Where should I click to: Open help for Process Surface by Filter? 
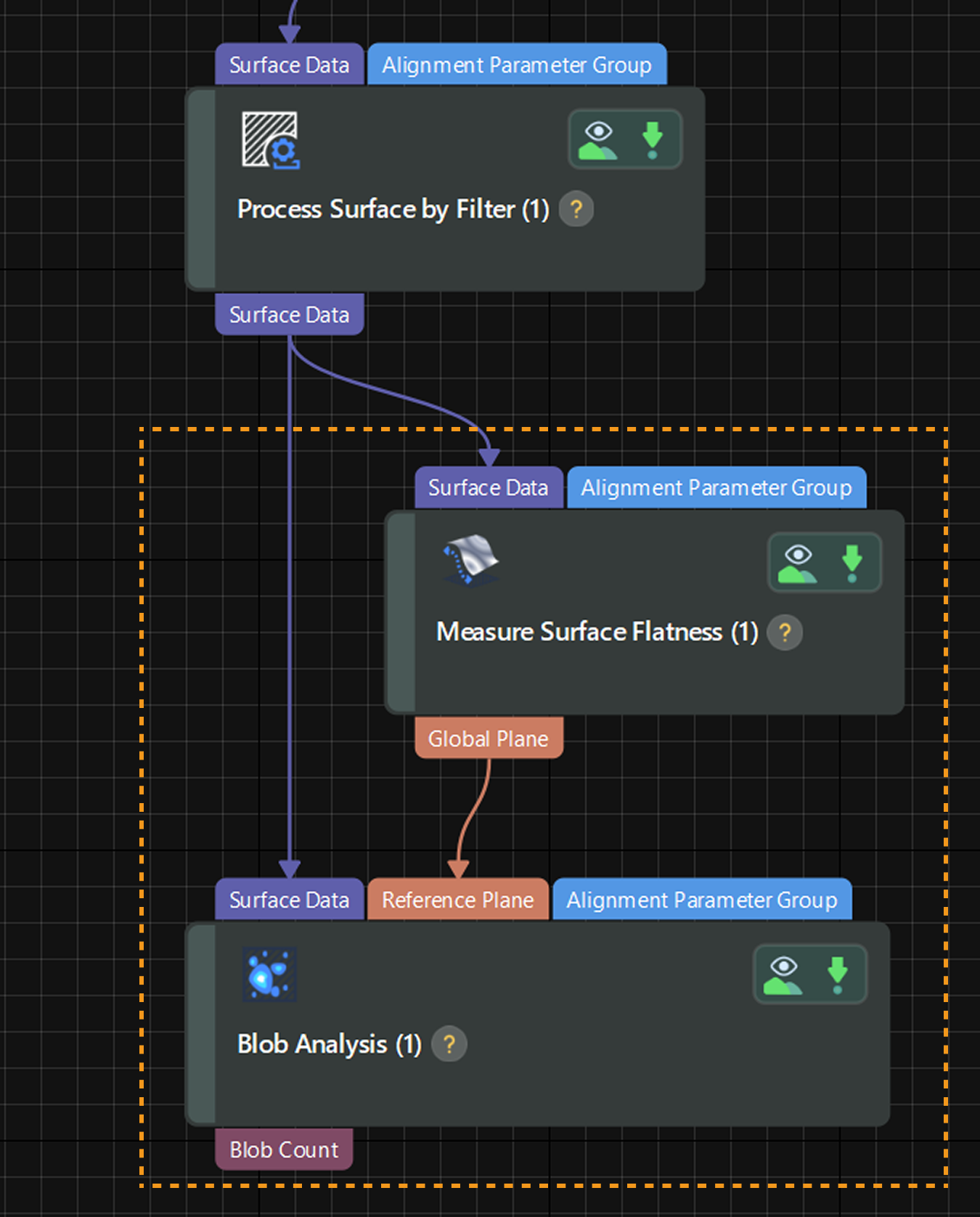pyautogui.click(x=576, y=210)
